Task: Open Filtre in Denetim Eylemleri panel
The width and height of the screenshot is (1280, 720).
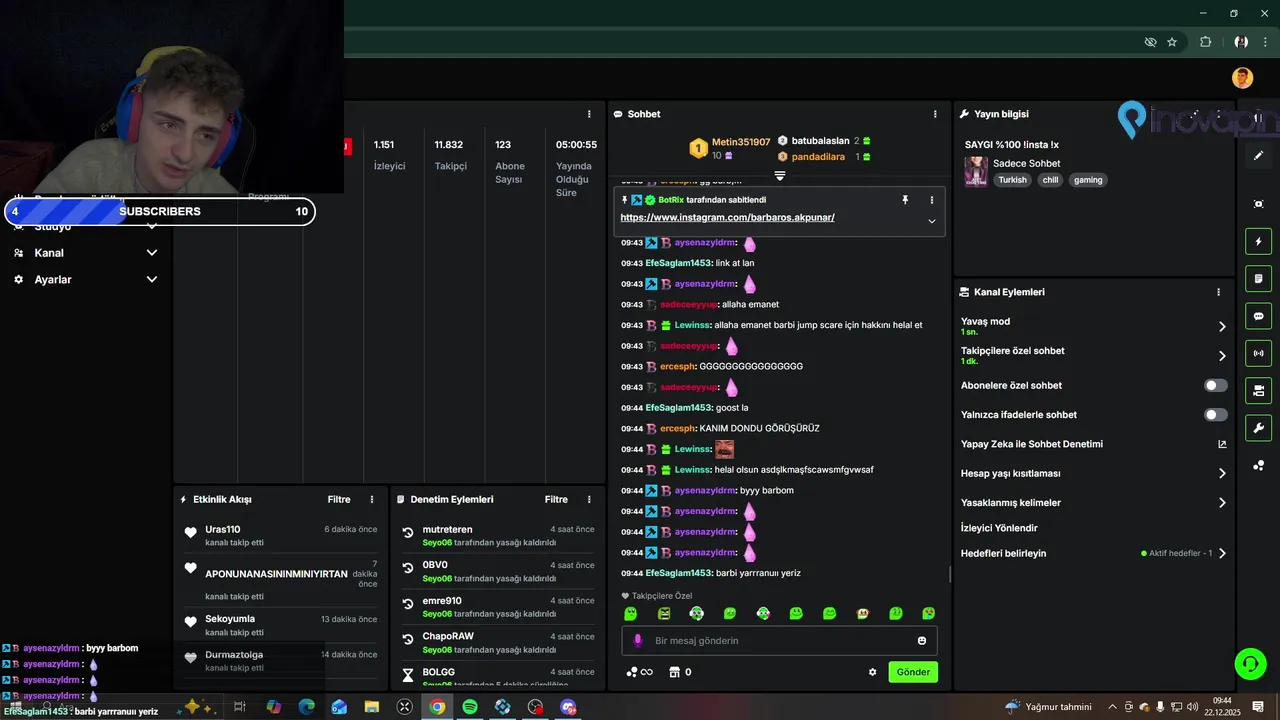Action: 556,499
